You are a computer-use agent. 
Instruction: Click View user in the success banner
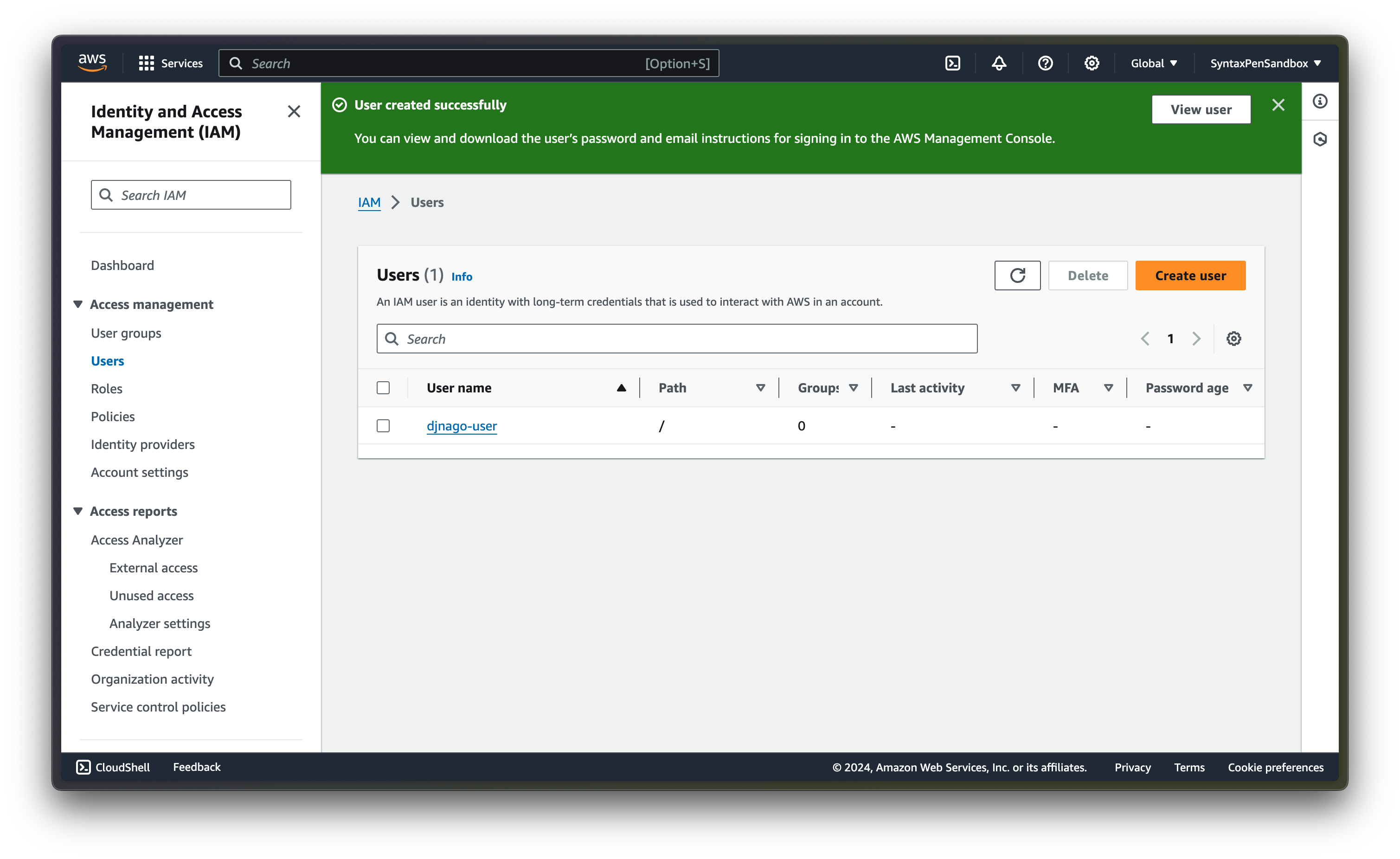pyautogui.click(x=1201, y=109)
